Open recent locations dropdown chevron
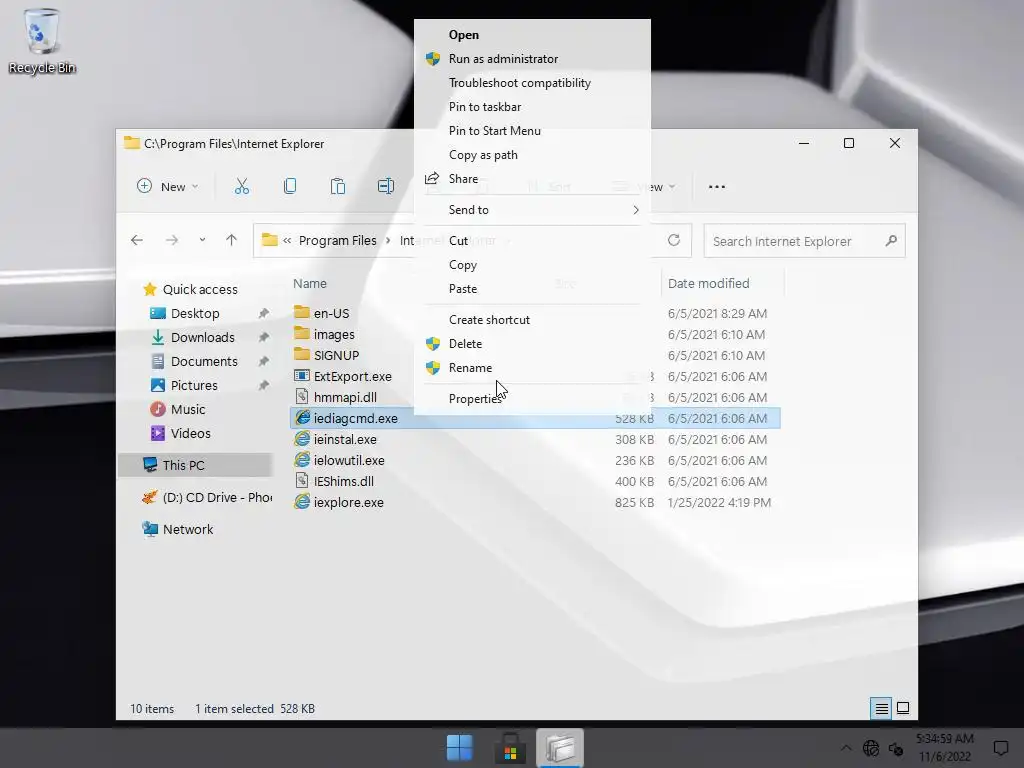Image resolution: width=1024 pixels, height=768 pixels. pos(202,240)
